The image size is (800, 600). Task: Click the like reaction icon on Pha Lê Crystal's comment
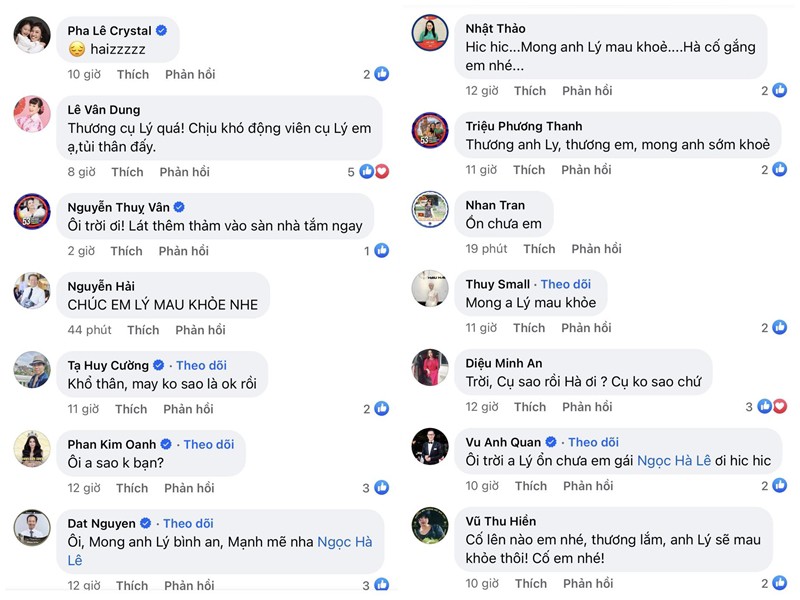[x=381, y=74]
